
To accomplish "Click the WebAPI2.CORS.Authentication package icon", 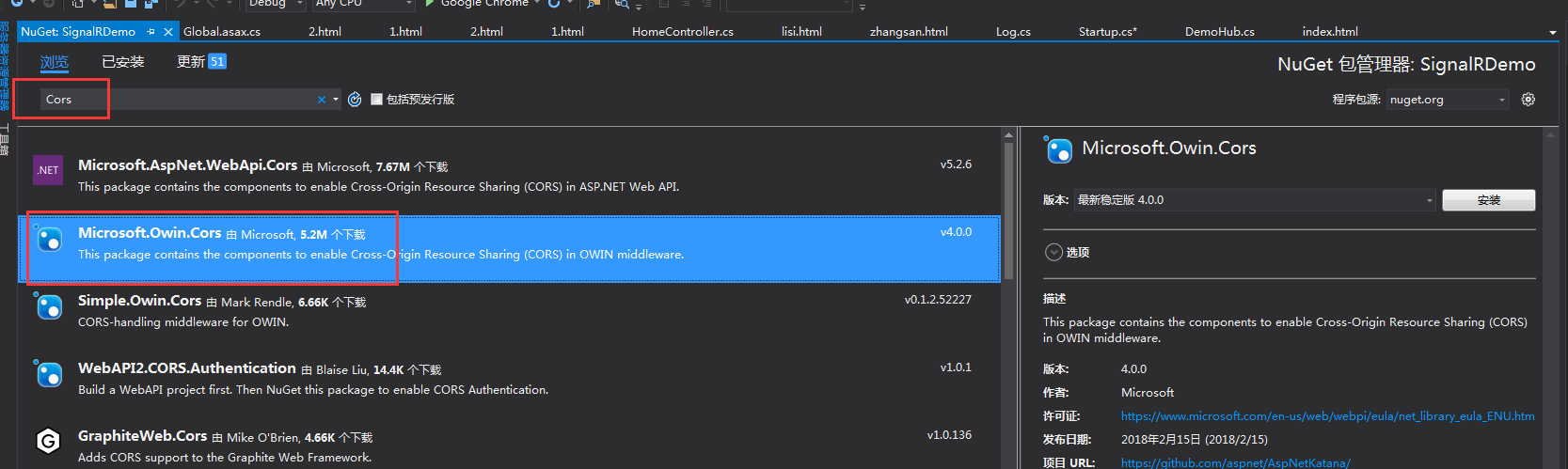I will click(48, 374).
